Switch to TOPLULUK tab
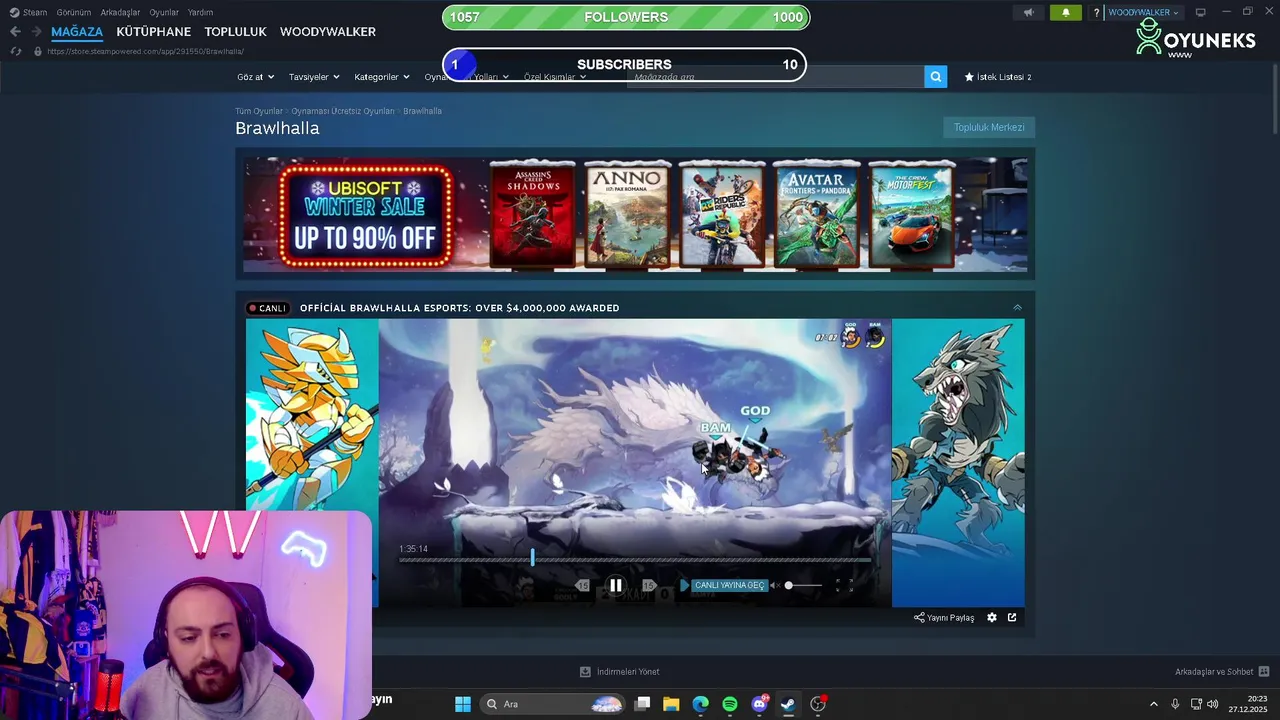1280x720 pixels. [235, 32]
